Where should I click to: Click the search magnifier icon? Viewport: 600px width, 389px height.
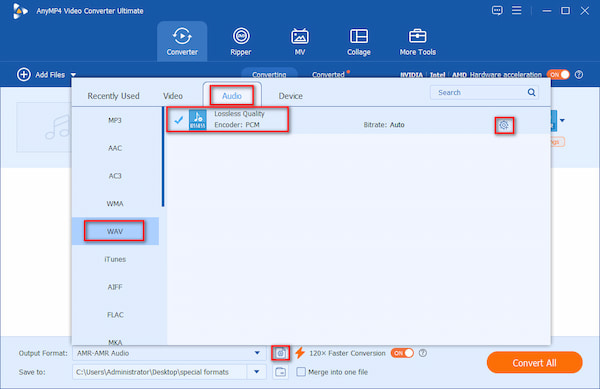[531, 92]
